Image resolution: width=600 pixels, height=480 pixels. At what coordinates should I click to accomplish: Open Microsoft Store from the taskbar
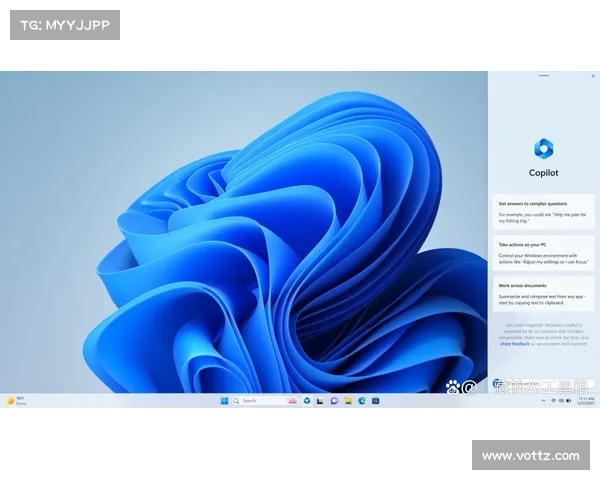pyautogui.click(x=375, y=401)
